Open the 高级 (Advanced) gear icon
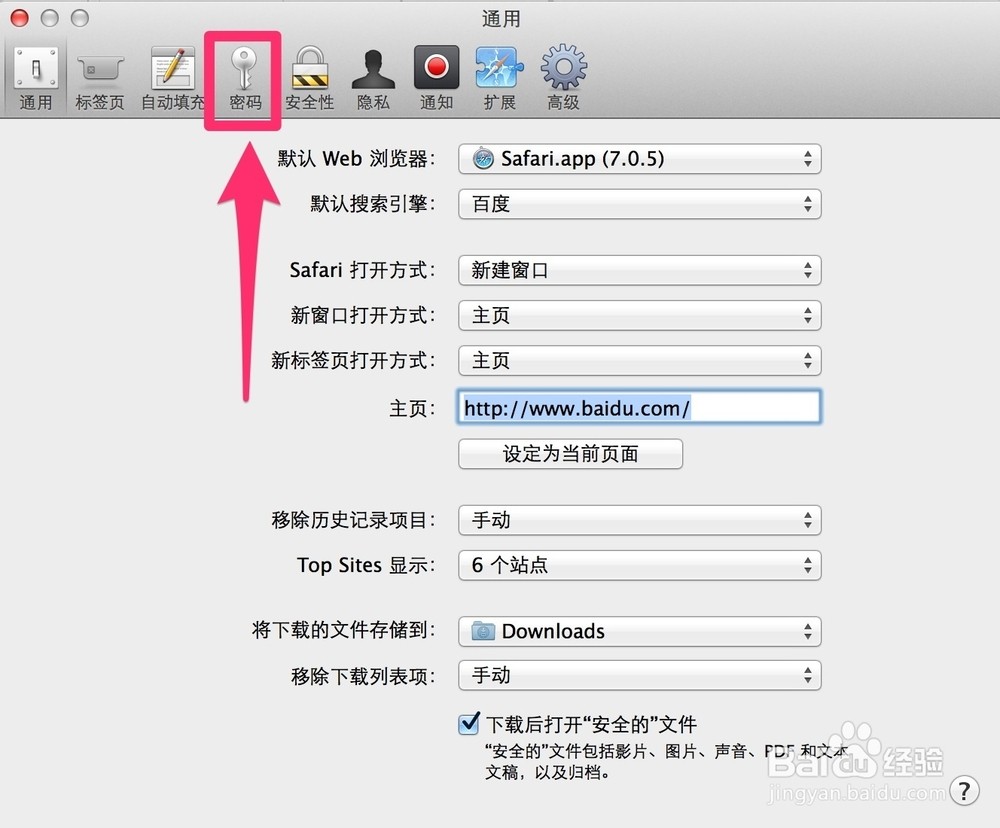The image size is (1000, 828). [563, 78]
